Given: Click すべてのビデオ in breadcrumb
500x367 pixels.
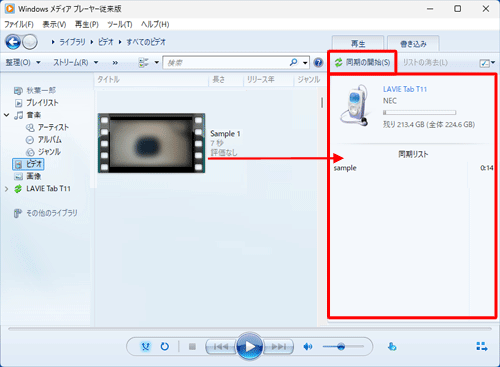Looking at the screenshot, I should [146, 42].
